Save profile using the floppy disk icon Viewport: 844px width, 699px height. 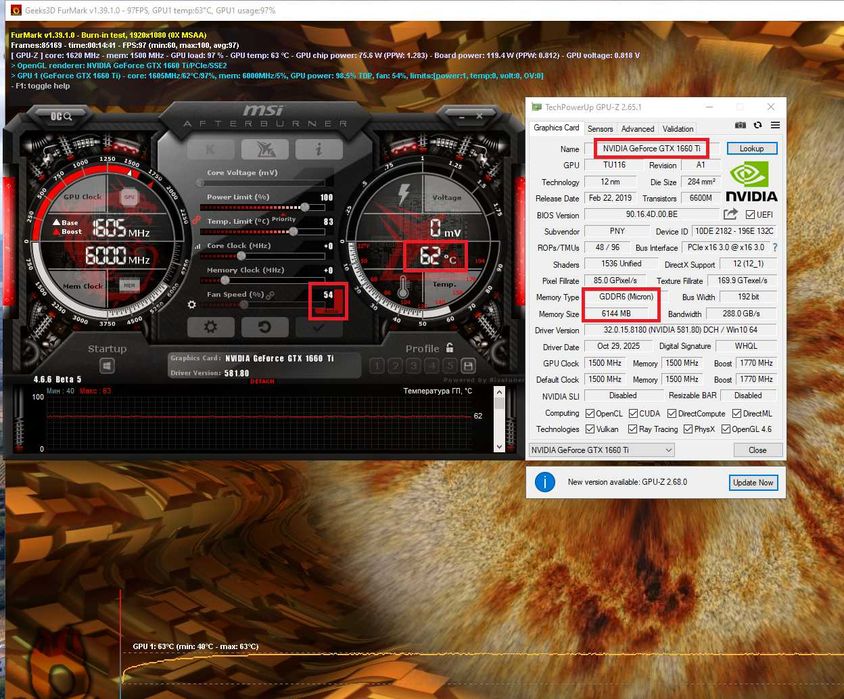468,366
